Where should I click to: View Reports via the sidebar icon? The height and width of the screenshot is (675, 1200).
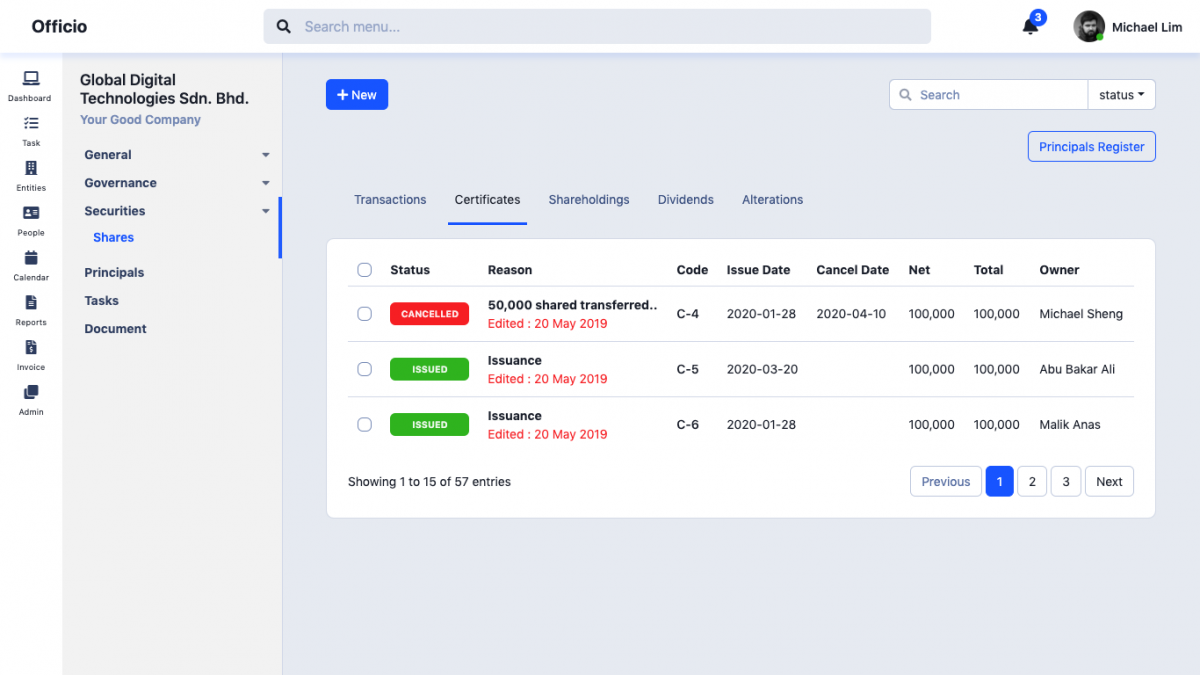pos(29,308)
